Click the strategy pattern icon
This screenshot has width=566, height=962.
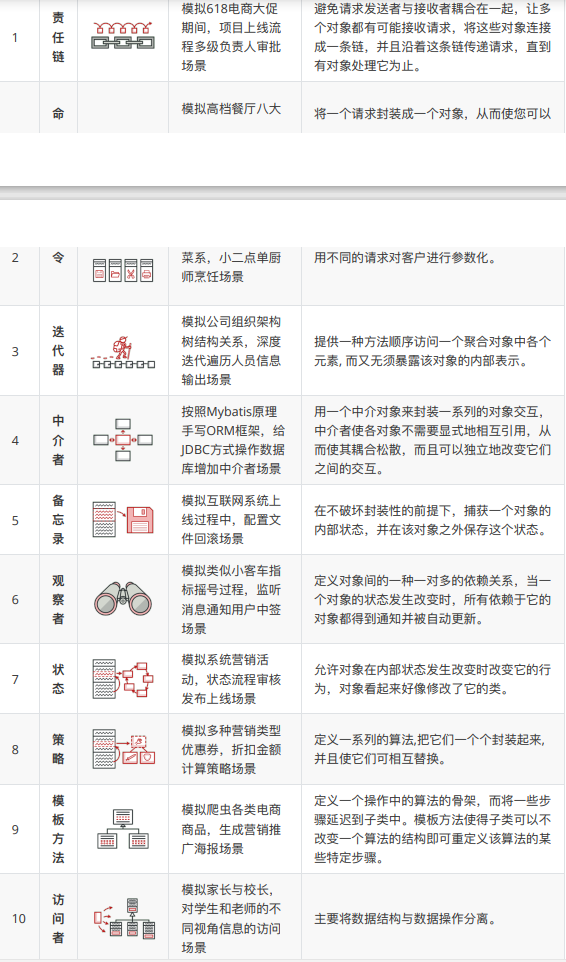tap(123, 748)
